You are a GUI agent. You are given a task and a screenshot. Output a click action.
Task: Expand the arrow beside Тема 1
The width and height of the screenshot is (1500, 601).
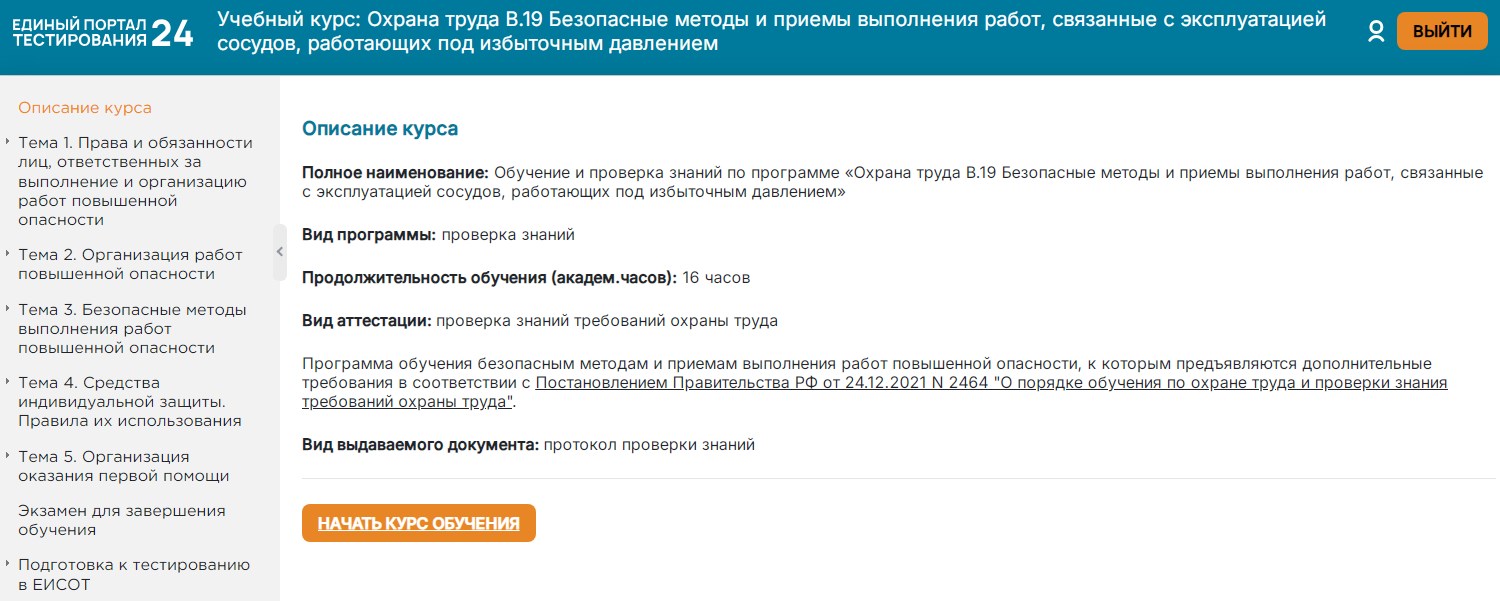[x=8, y=142]
